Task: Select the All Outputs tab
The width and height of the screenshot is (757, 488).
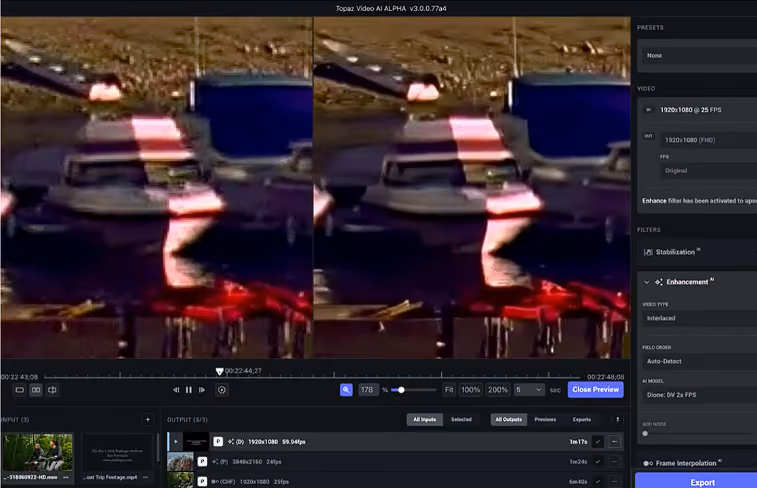Action: 508,419
